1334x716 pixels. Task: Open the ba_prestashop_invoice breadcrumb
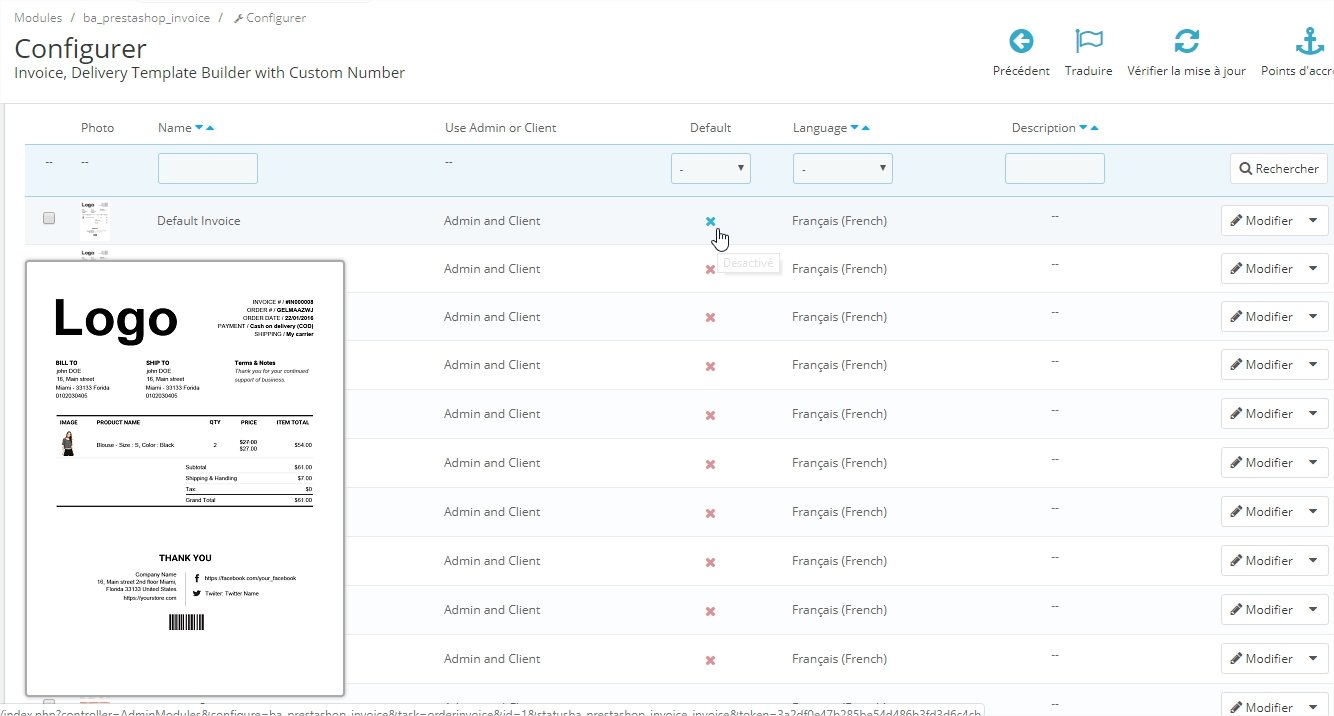[147, 18]
